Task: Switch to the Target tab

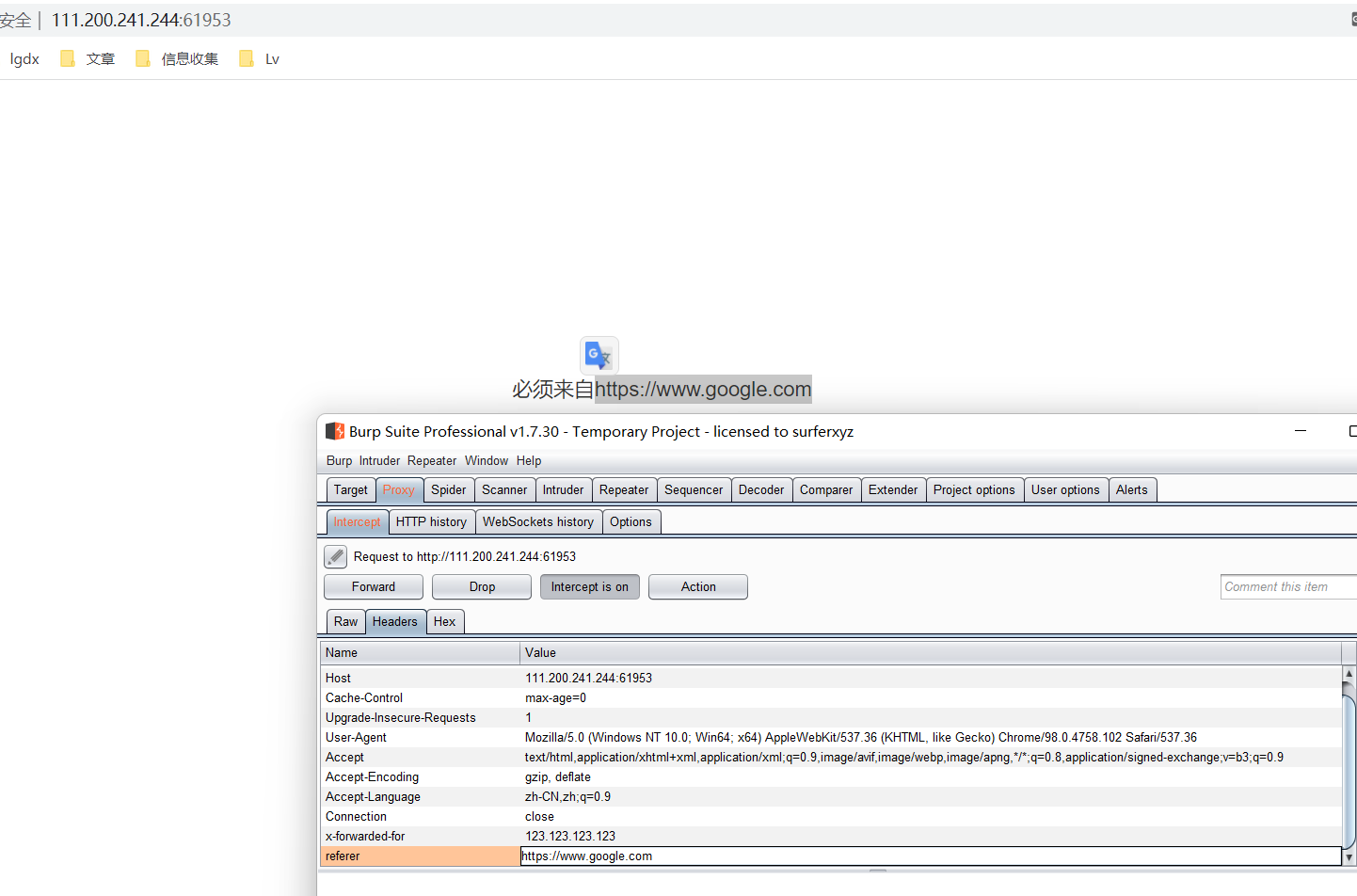Action: coord(351,489)
